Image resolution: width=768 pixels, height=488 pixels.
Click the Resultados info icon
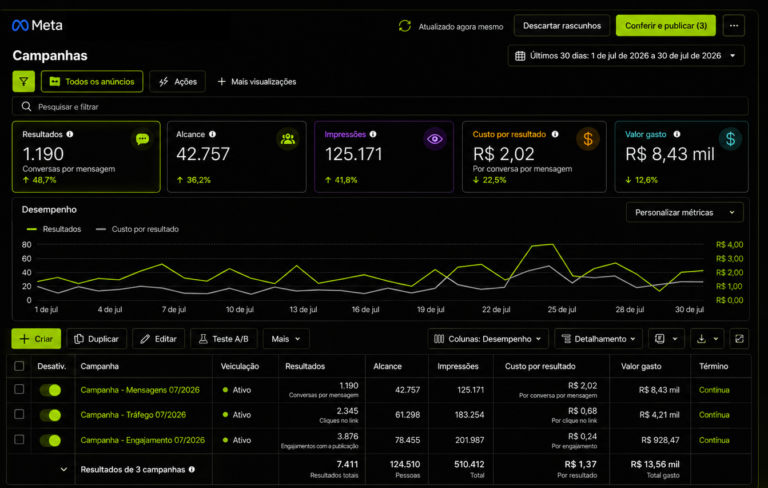coord(70,134)
